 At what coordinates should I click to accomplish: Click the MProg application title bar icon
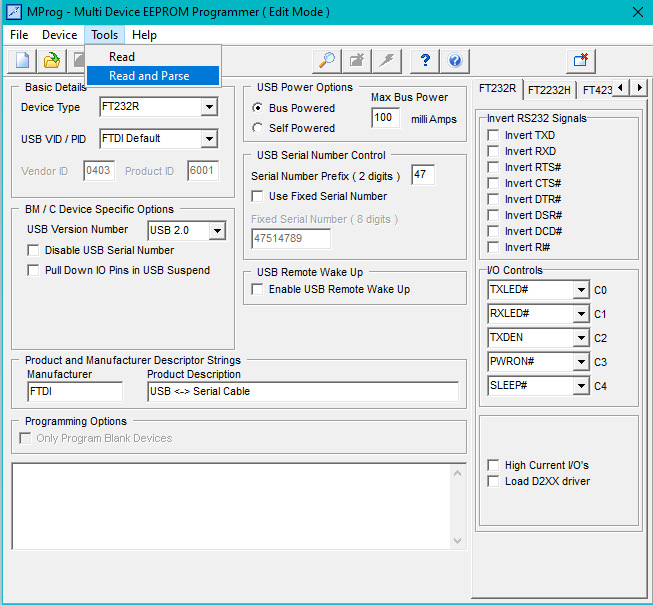[x=14, y=12]
